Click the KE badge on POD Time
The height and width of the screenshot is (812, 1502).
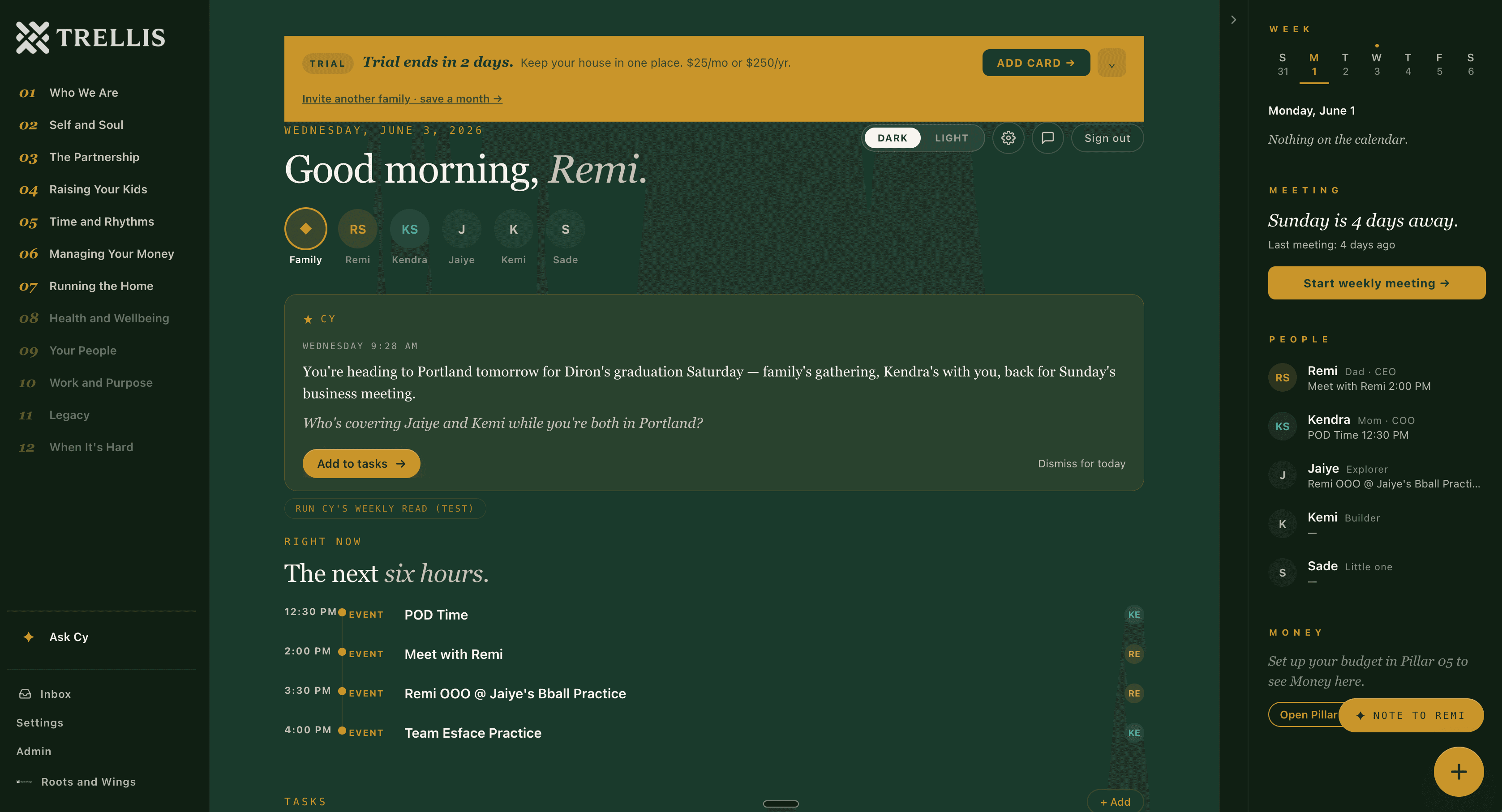1133,615
